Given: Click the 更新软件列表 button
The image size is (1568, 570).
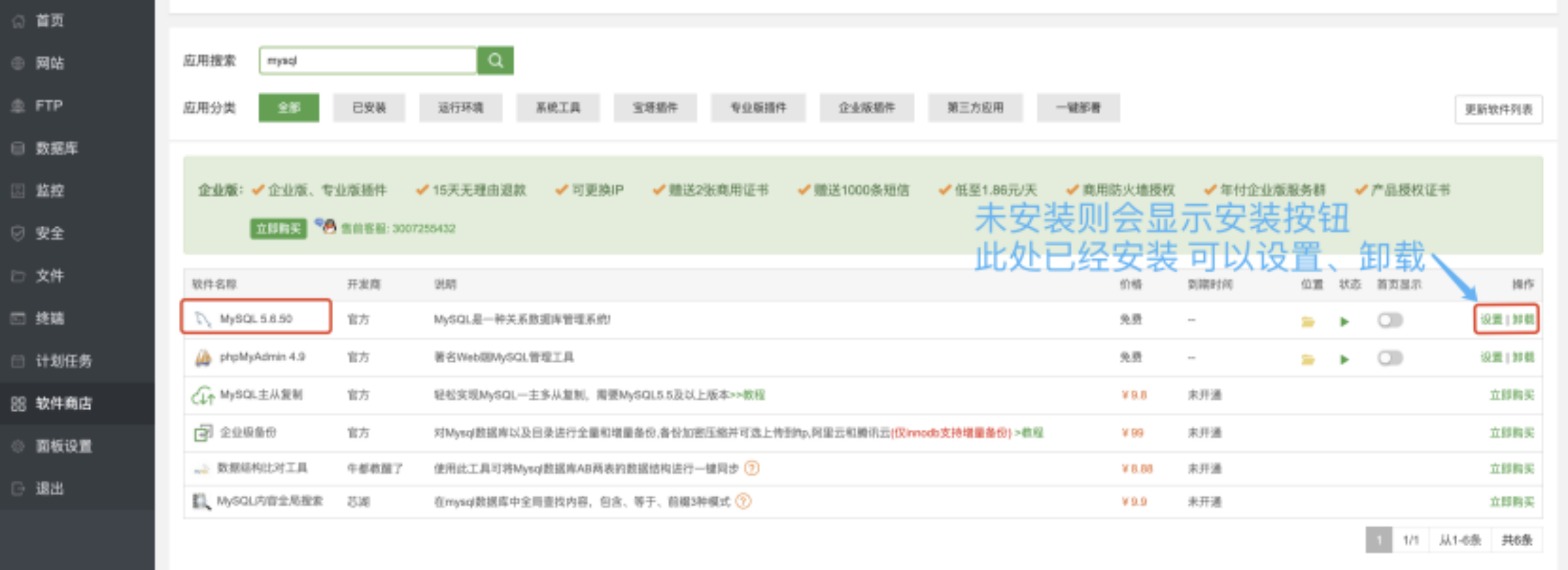Looking at the screenshot, I should pos(1499,110).
